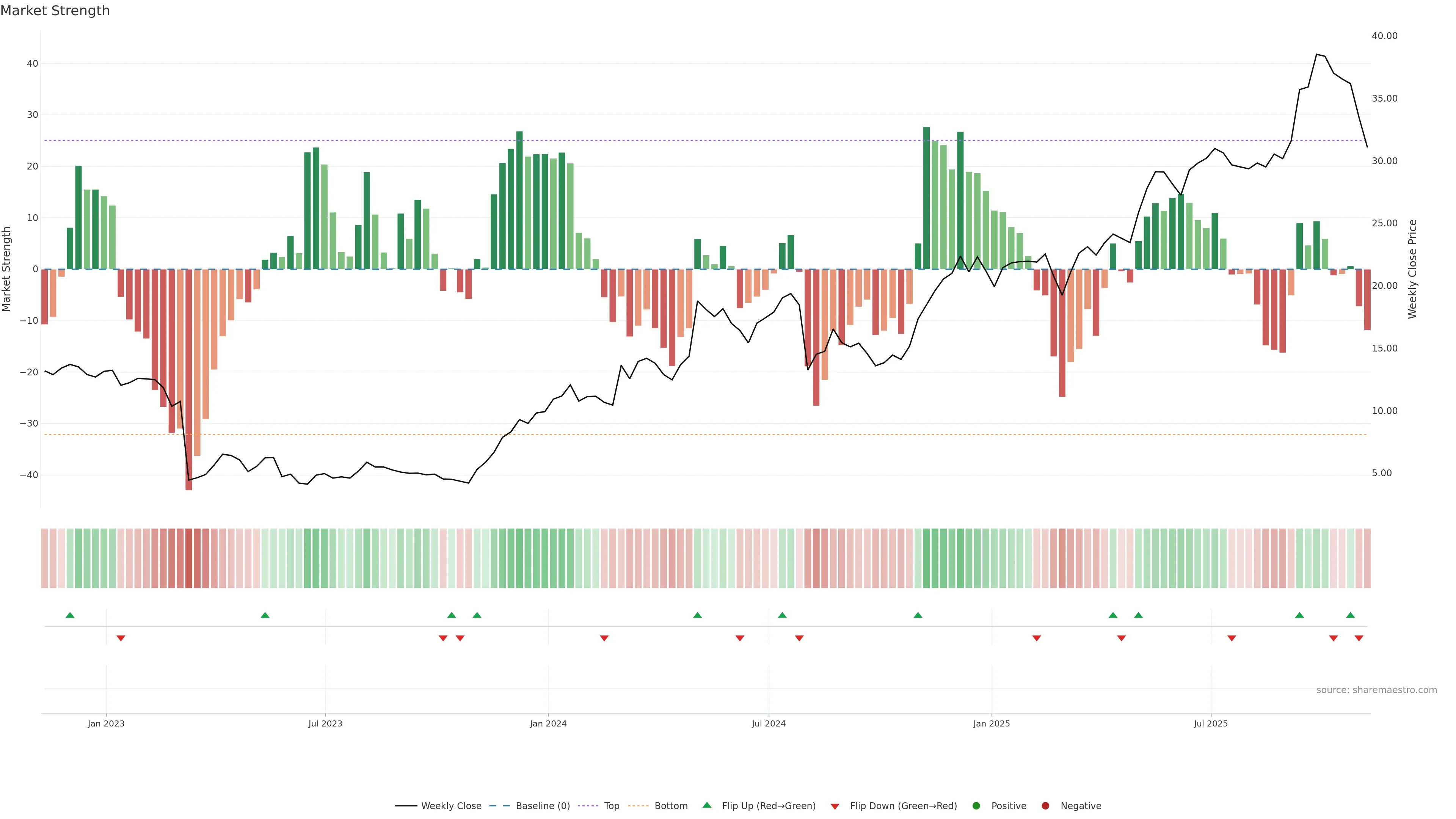This screenshot has height=819, width=1456.
Task: Click the Jan 2024 x-axis label
Action: pos(548,723)
